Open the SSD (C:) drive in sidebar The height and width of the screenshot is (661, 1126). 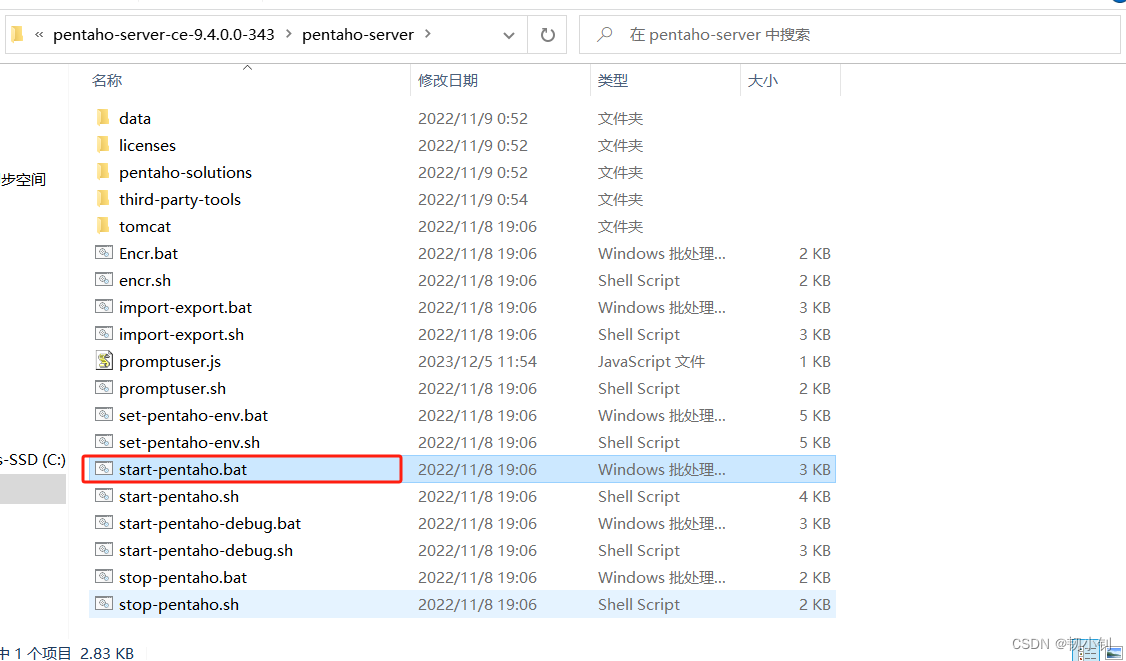(33, 460)
